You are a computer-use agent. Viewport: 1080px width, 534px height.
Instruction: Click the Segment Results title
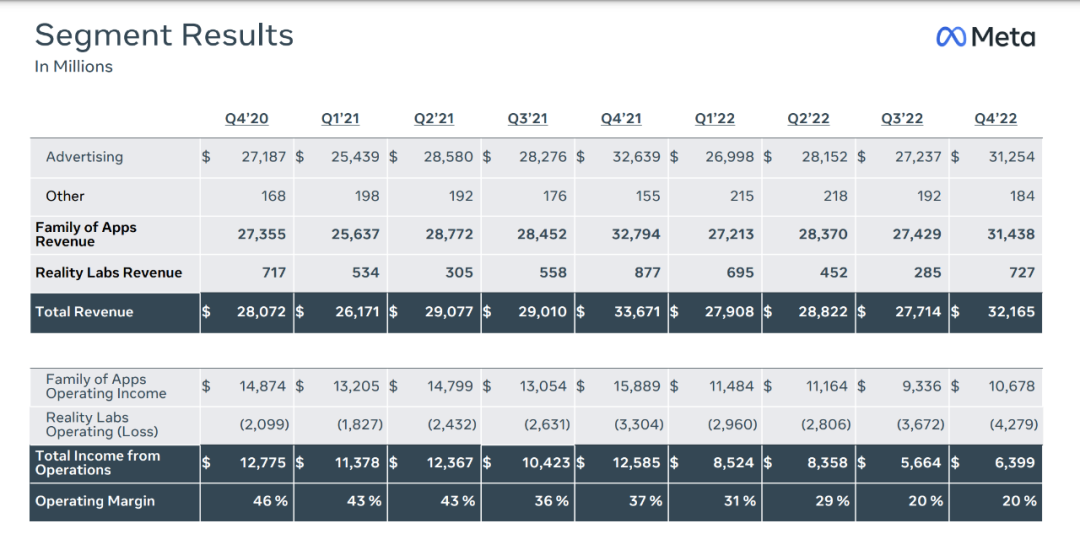coord(164,35)
